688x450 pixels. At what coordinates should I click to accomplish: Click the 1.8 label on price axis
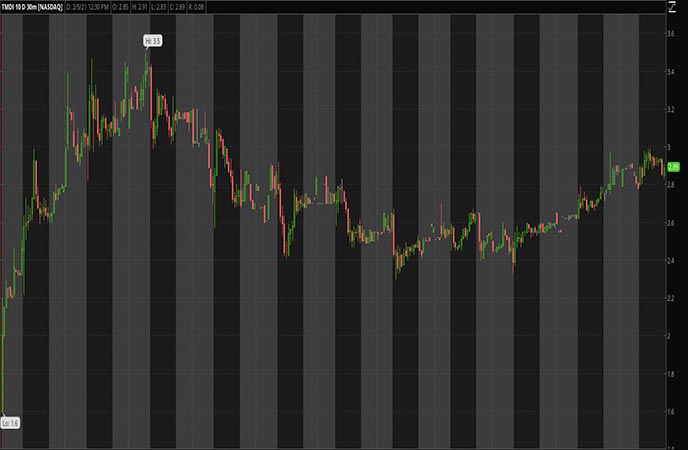(x=671, y=374)
